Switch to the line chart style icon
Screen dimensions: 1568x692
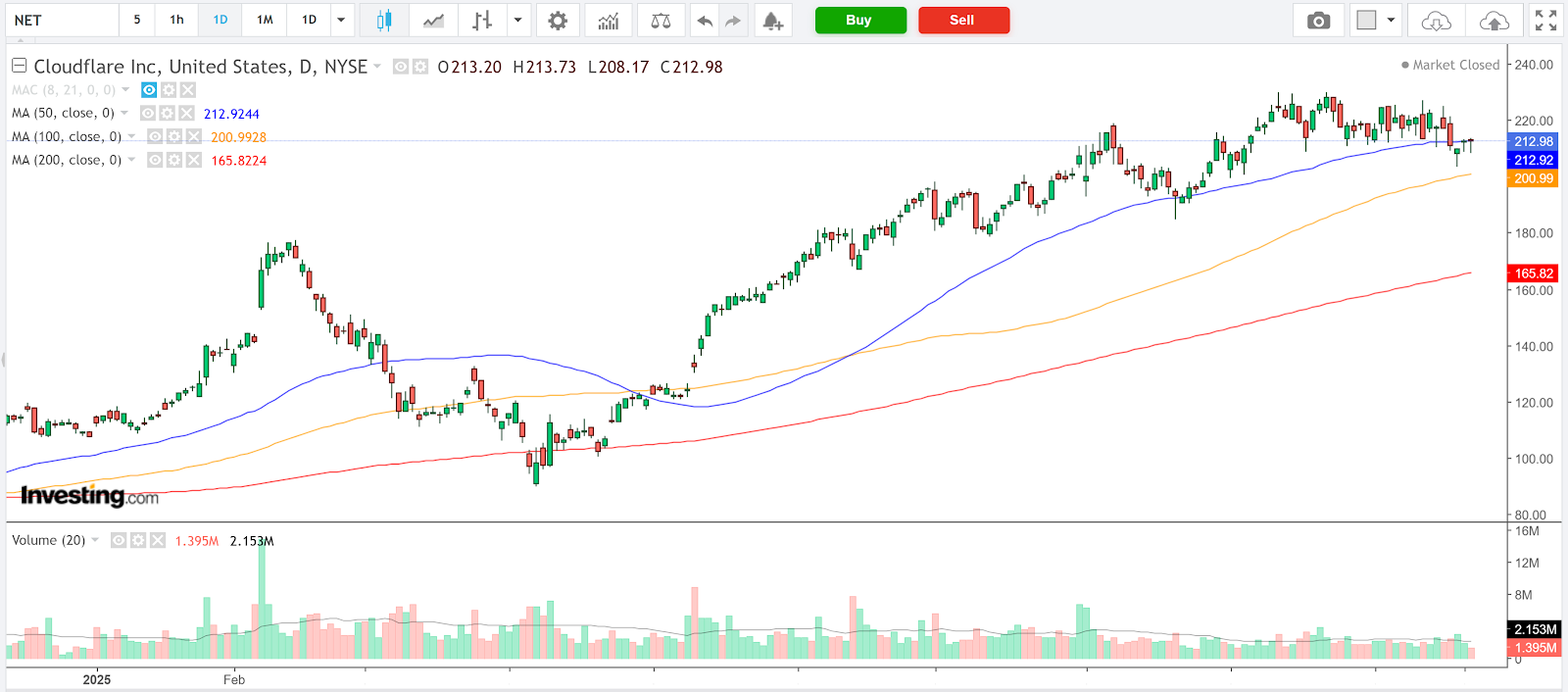(x=432, y=21)
